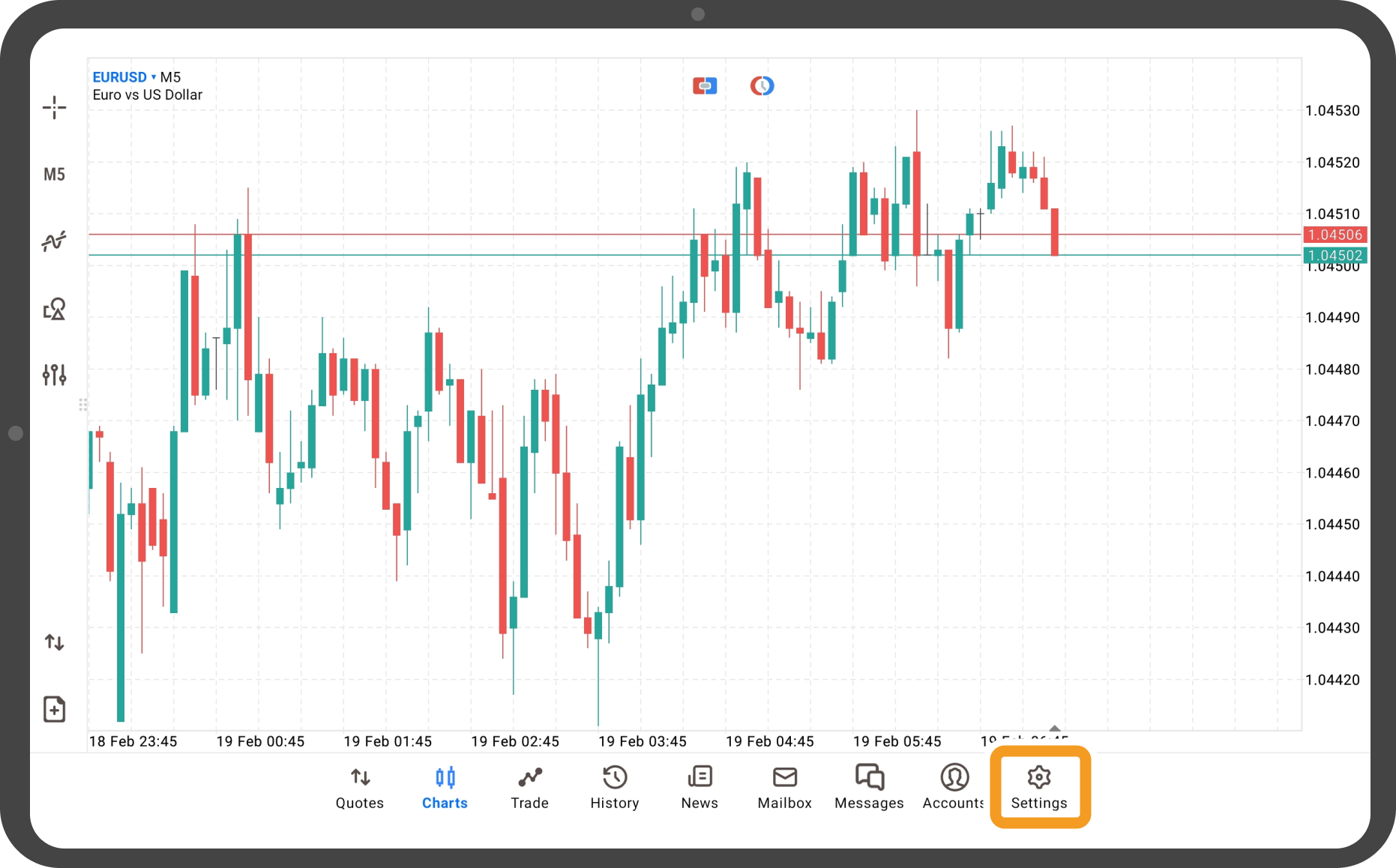
Task: Select the Charts tab
Action: (445, 787)
